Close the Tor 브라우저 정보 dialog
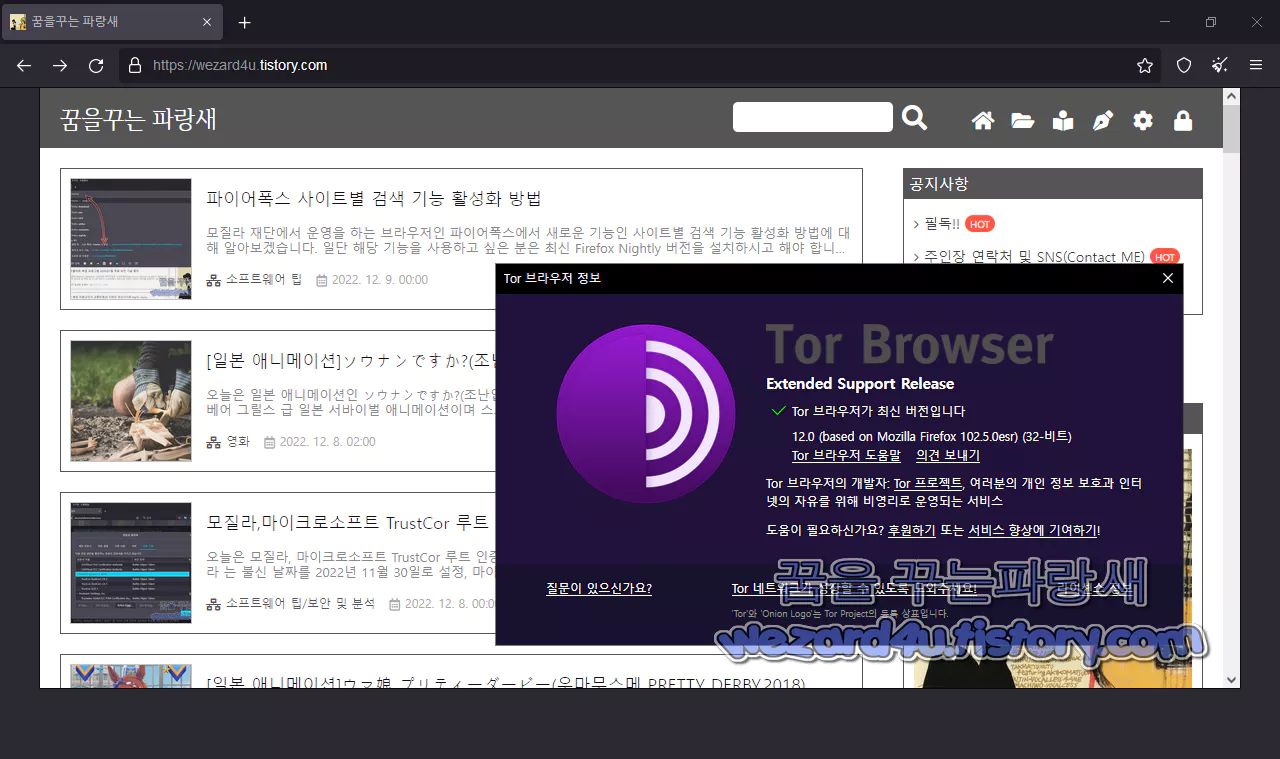This screenshot has width=1280, height=759. coord(1167,278)
